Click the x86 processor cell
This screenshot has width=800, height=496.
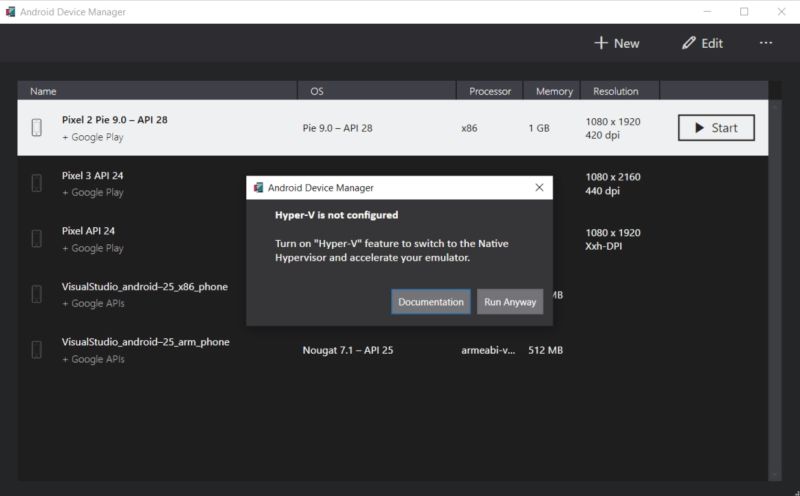pos(469,128)
